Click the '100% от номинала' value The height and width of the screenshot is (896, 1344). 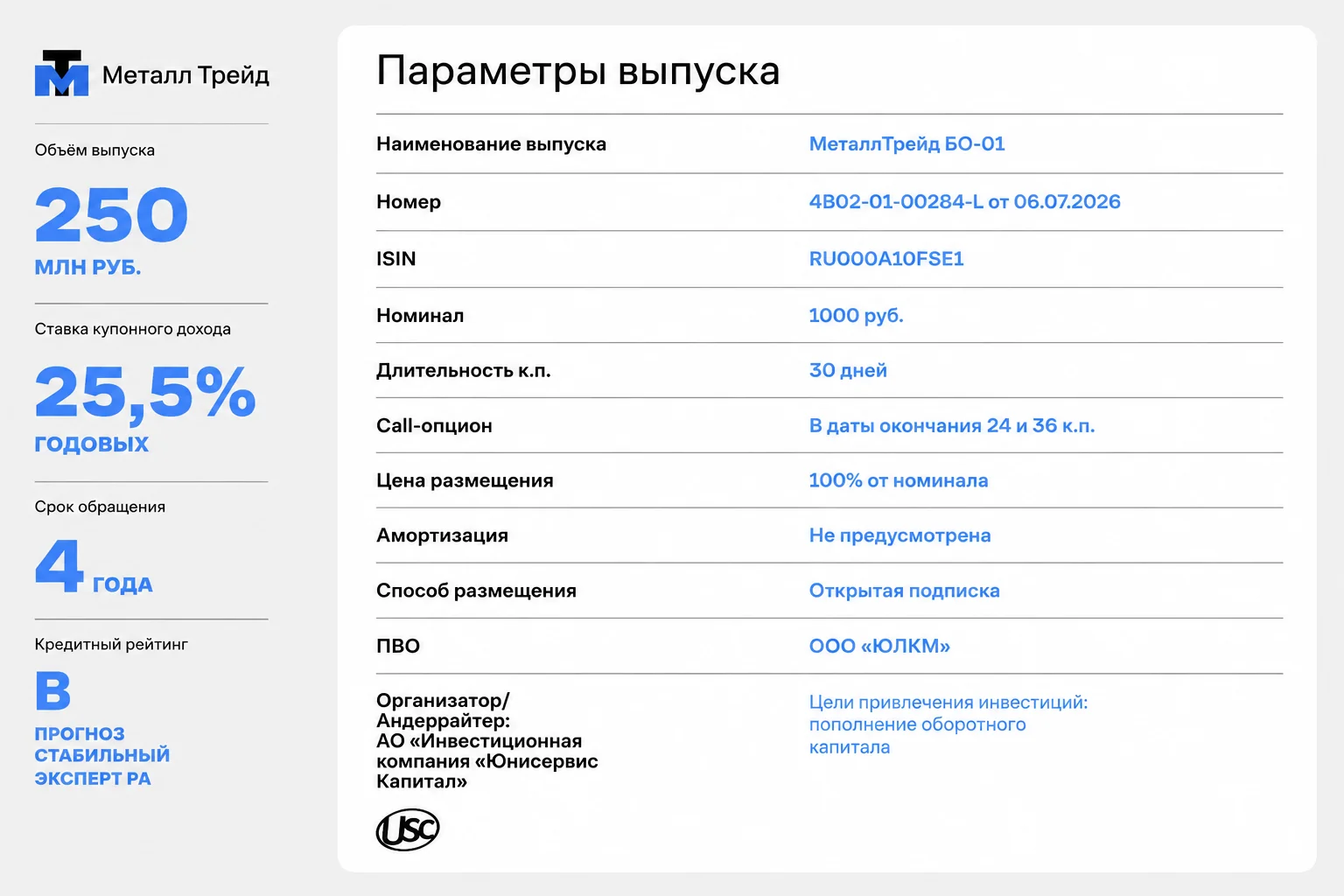click(x=899, y=481)
